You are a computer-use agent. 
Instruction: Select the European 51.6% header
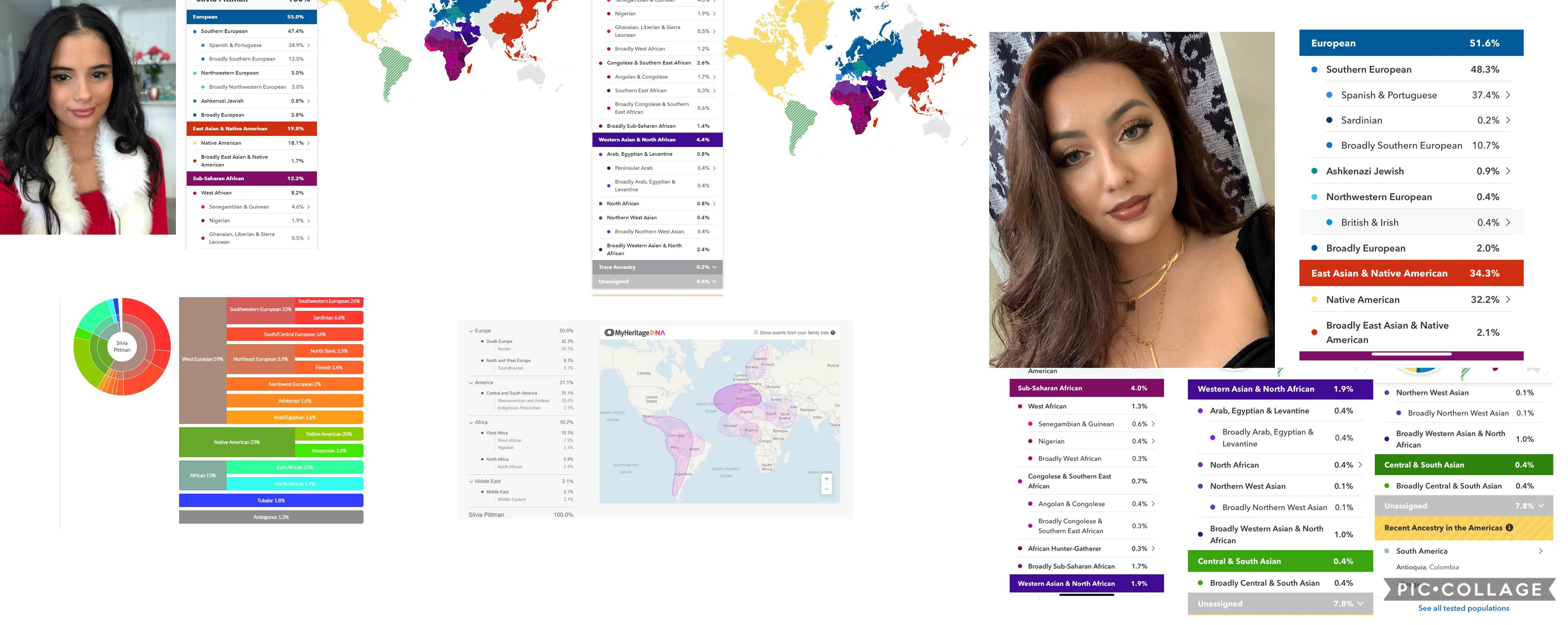(x=1411, y=43)
